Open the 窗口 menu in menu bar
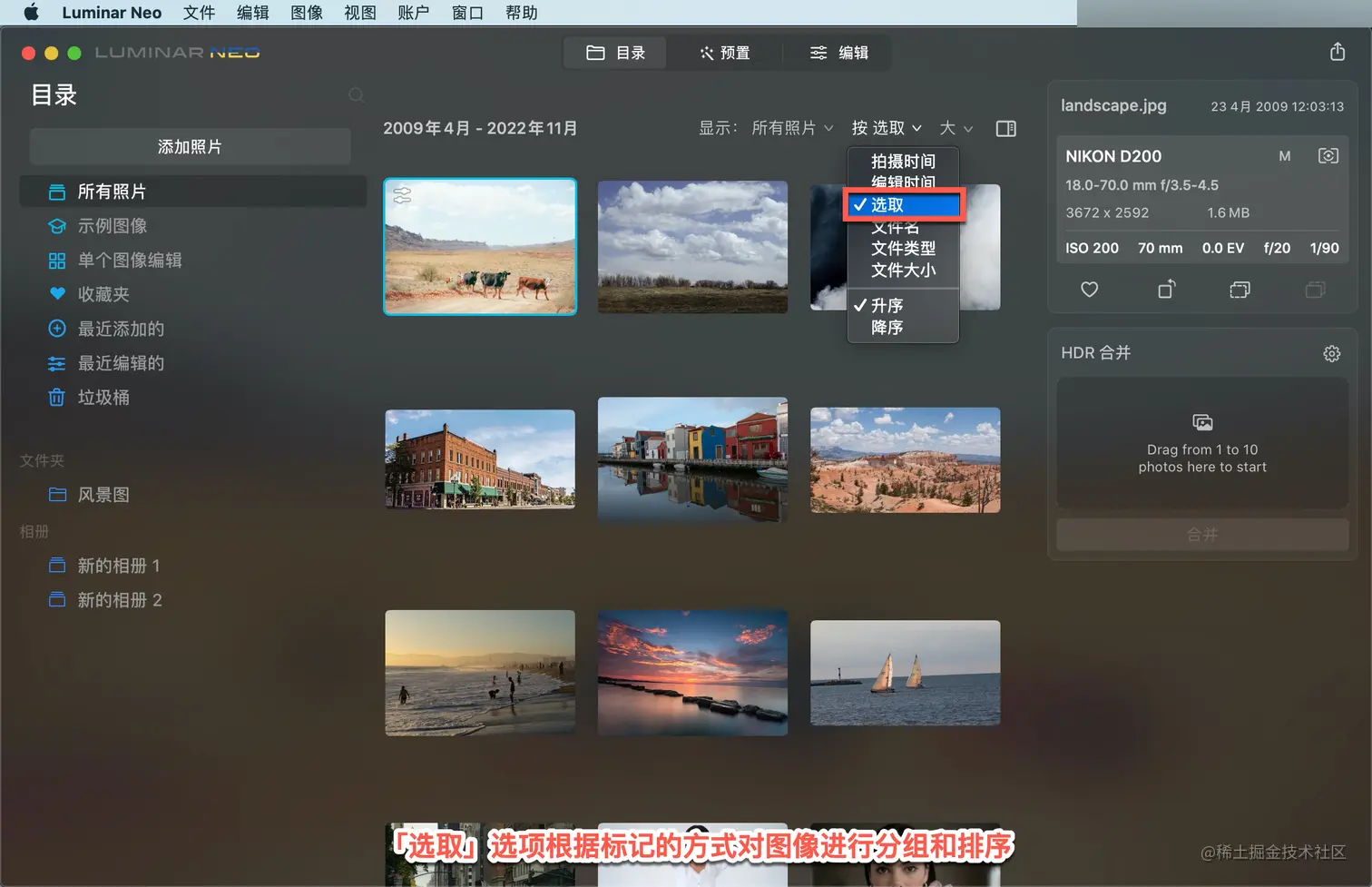Viewport: 1372px width, 887px height. click(467, 13)
